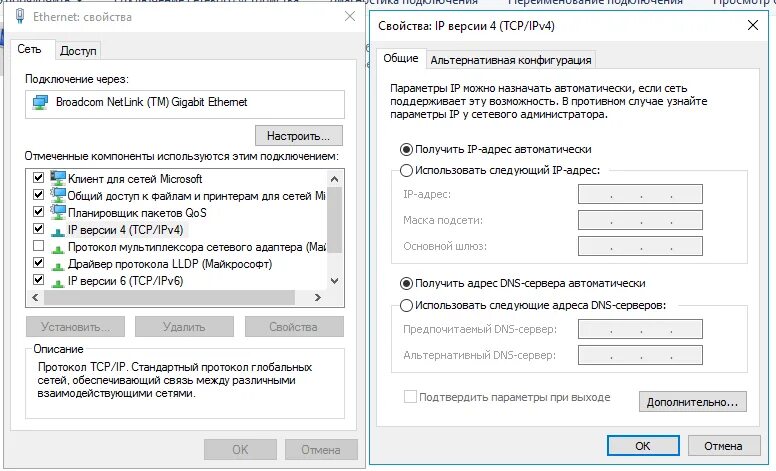Select Использовать следующий IP-адрес radio button
Screen dimensions: 776x471
tap(406, 170)
